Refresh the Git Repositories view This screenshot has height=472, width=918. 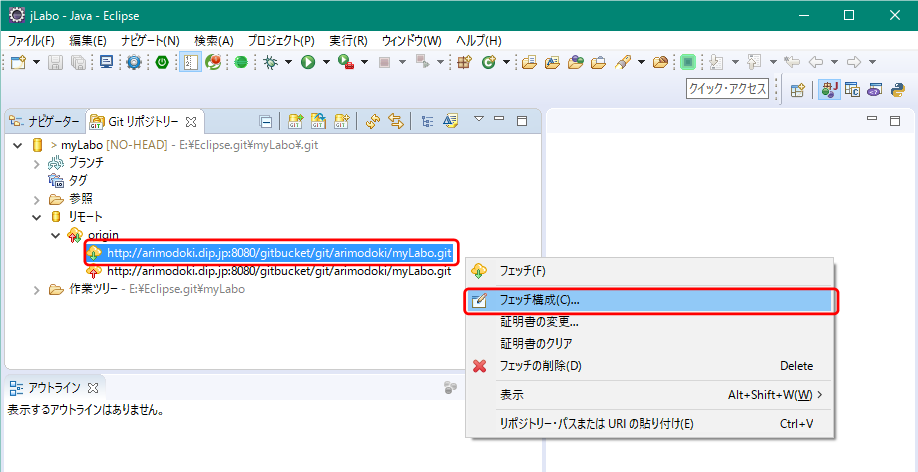click(373, 121)
